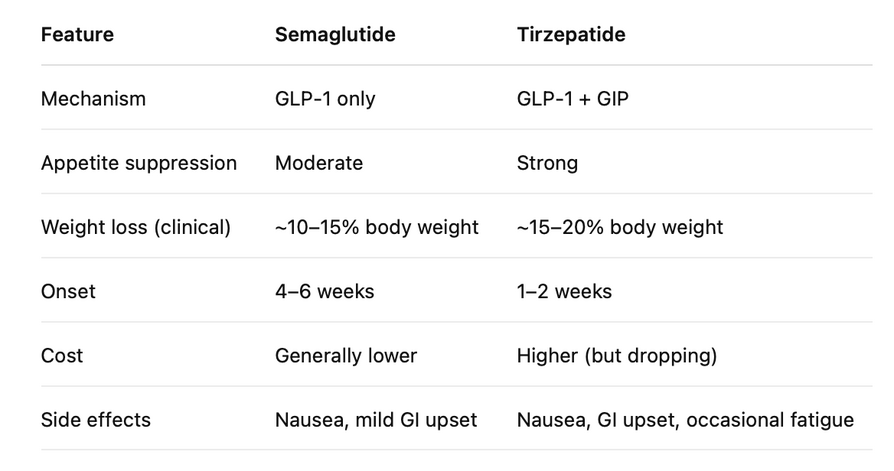Click the ~15–20% body weight cell

620,227
